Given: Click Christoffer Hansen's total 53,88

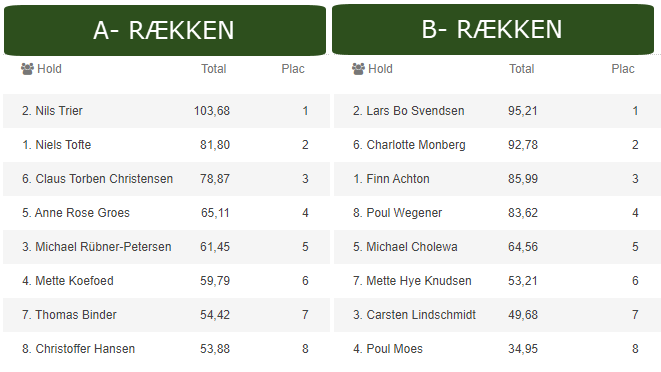Looking at the screenshot, I should (215, 349).
